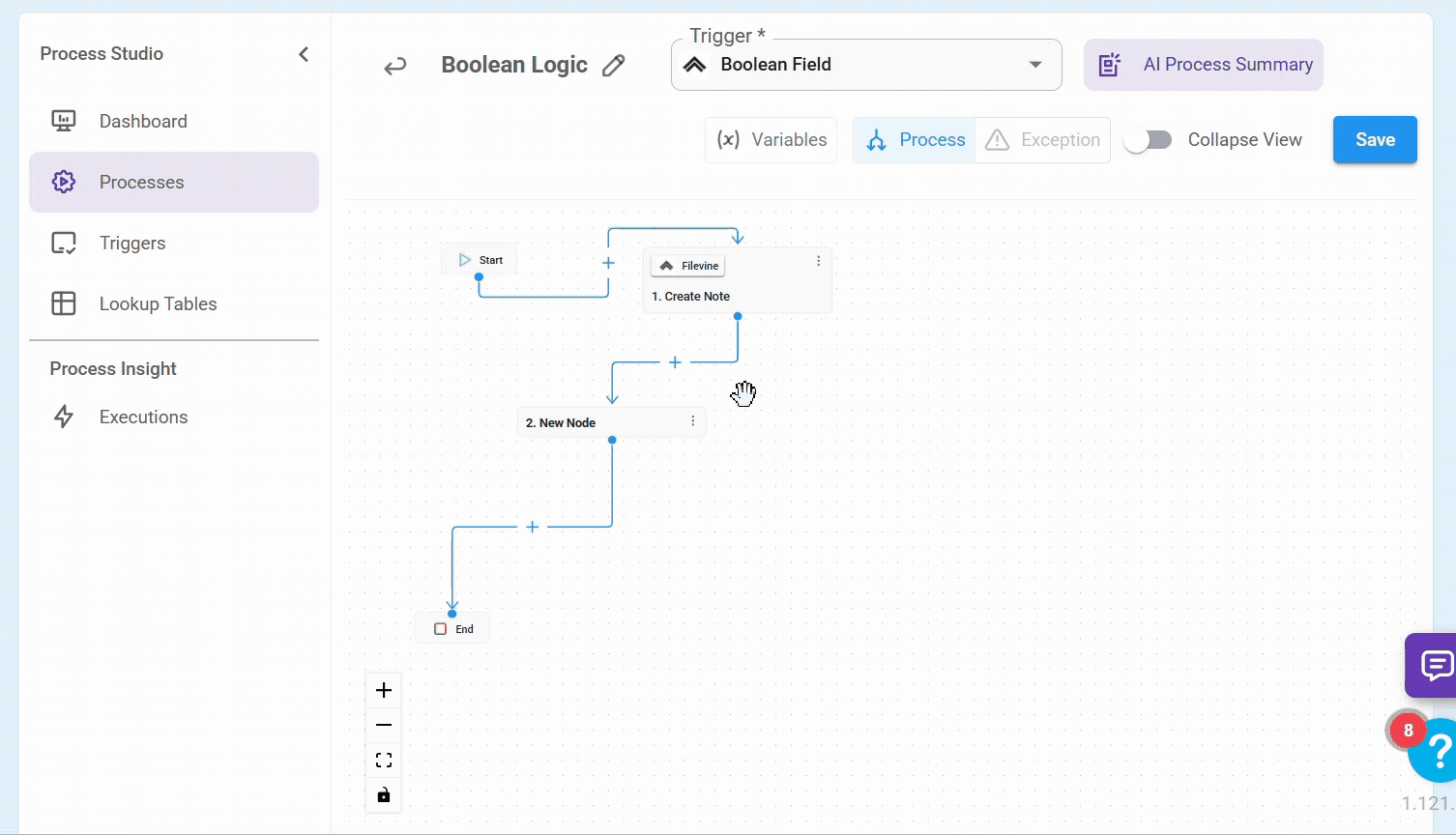Open the Variables panel

tap(771, 140)
